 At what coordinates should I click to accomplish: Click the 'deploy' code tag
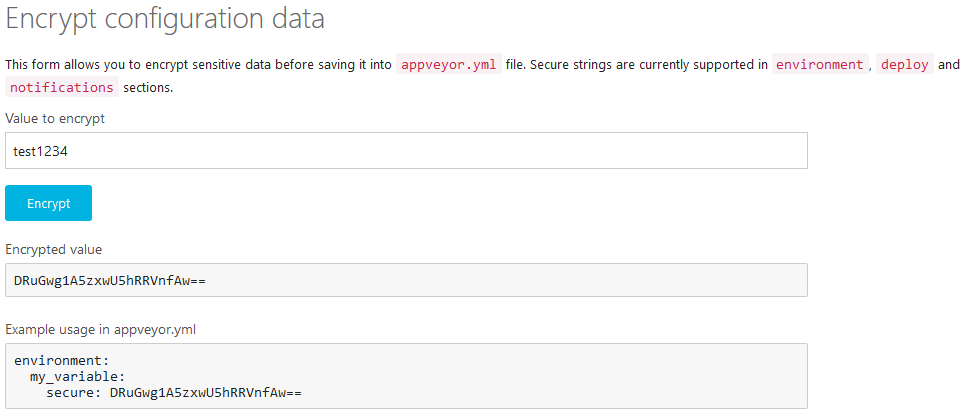click(x=904, y=64)
